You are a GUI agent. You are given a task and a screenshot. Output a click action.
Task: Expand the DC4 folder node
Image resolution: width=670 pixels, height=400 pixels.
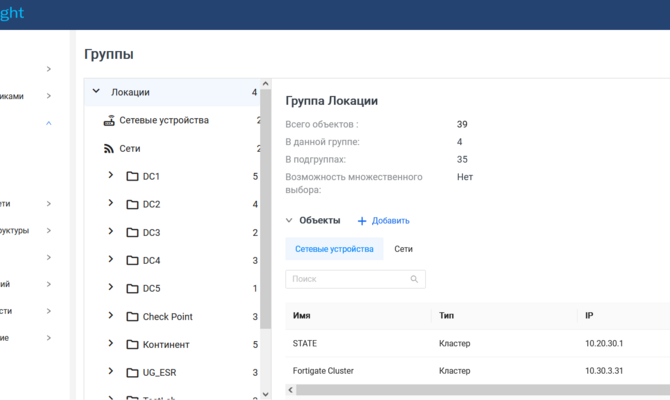coord(111,259)
